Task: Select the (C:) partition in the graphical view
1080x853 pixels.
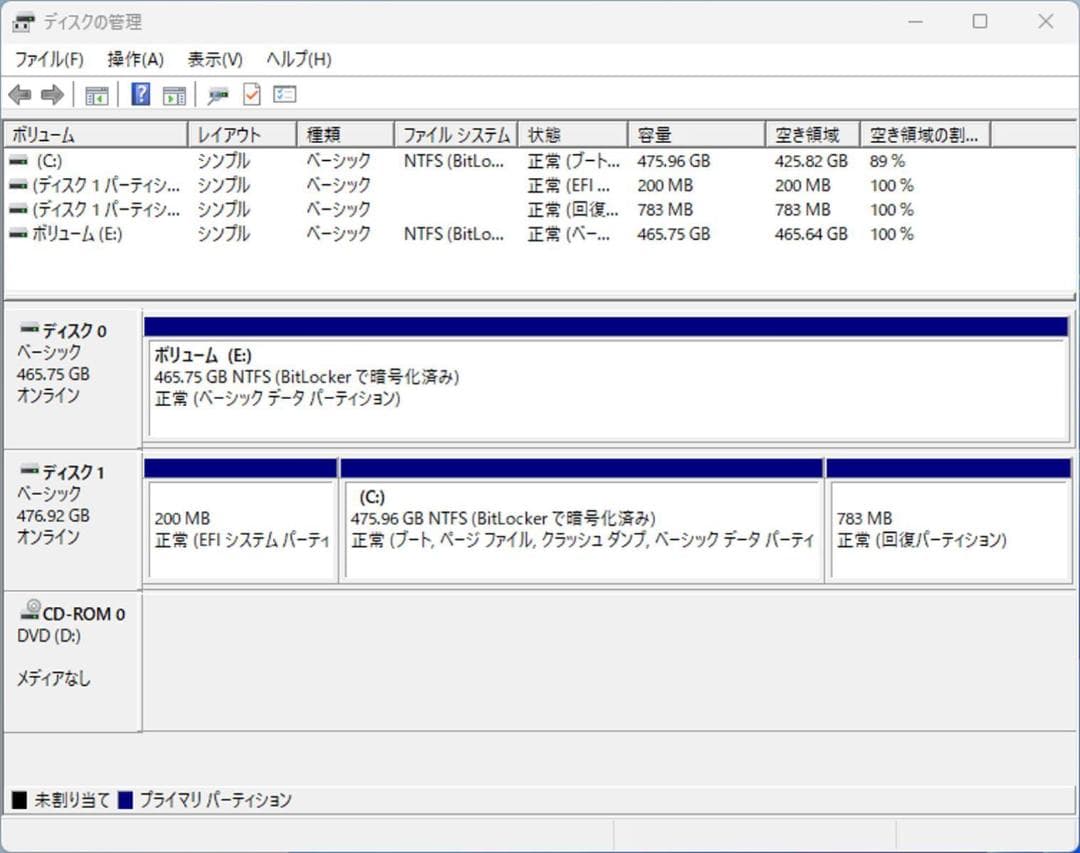Action: click(580, 520)
